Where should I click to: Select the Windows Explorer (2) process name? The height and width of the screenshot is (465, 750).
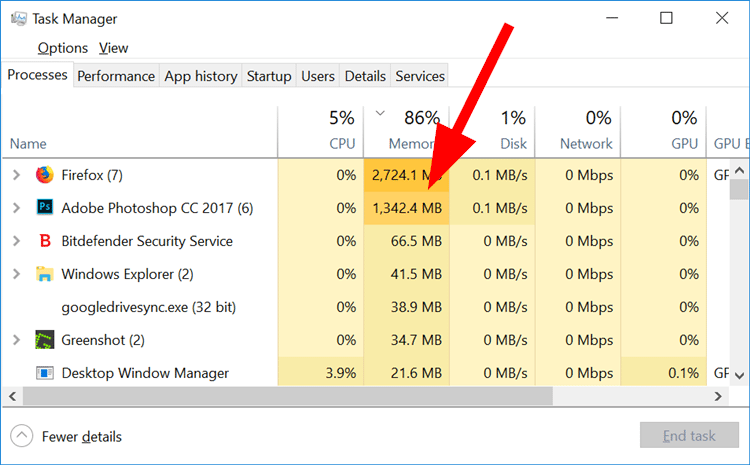127,274
